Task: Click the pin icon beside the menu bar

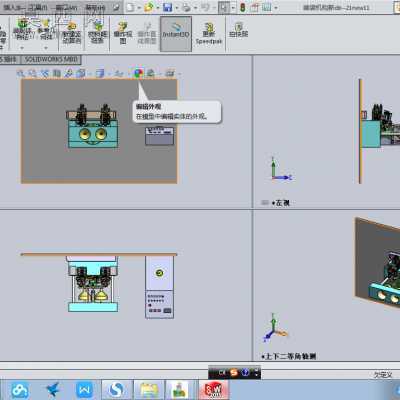Action: tap(116, 7)
